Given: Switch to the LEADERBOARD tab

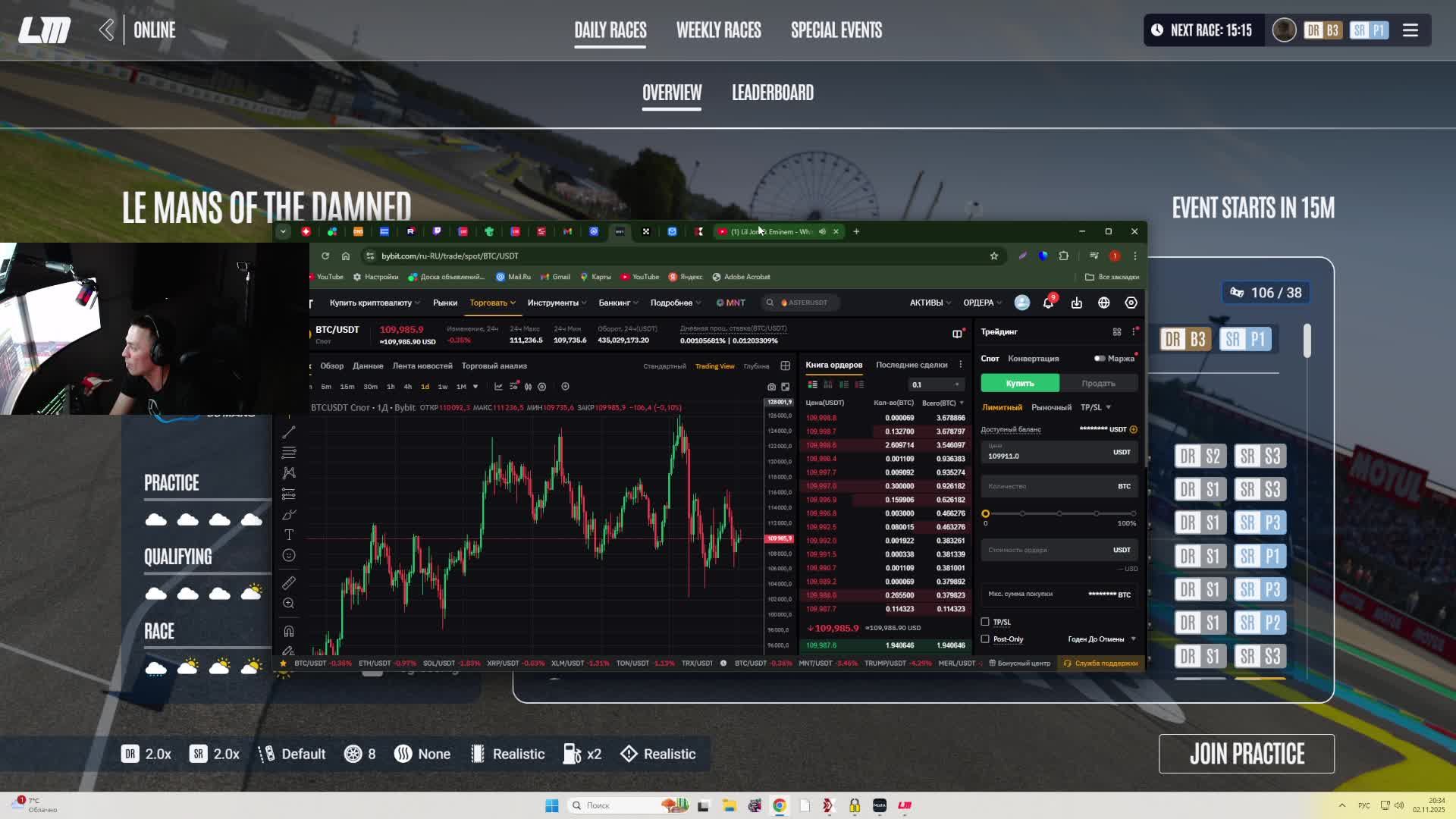Looking at the screenshot, I should coord(772,93).
